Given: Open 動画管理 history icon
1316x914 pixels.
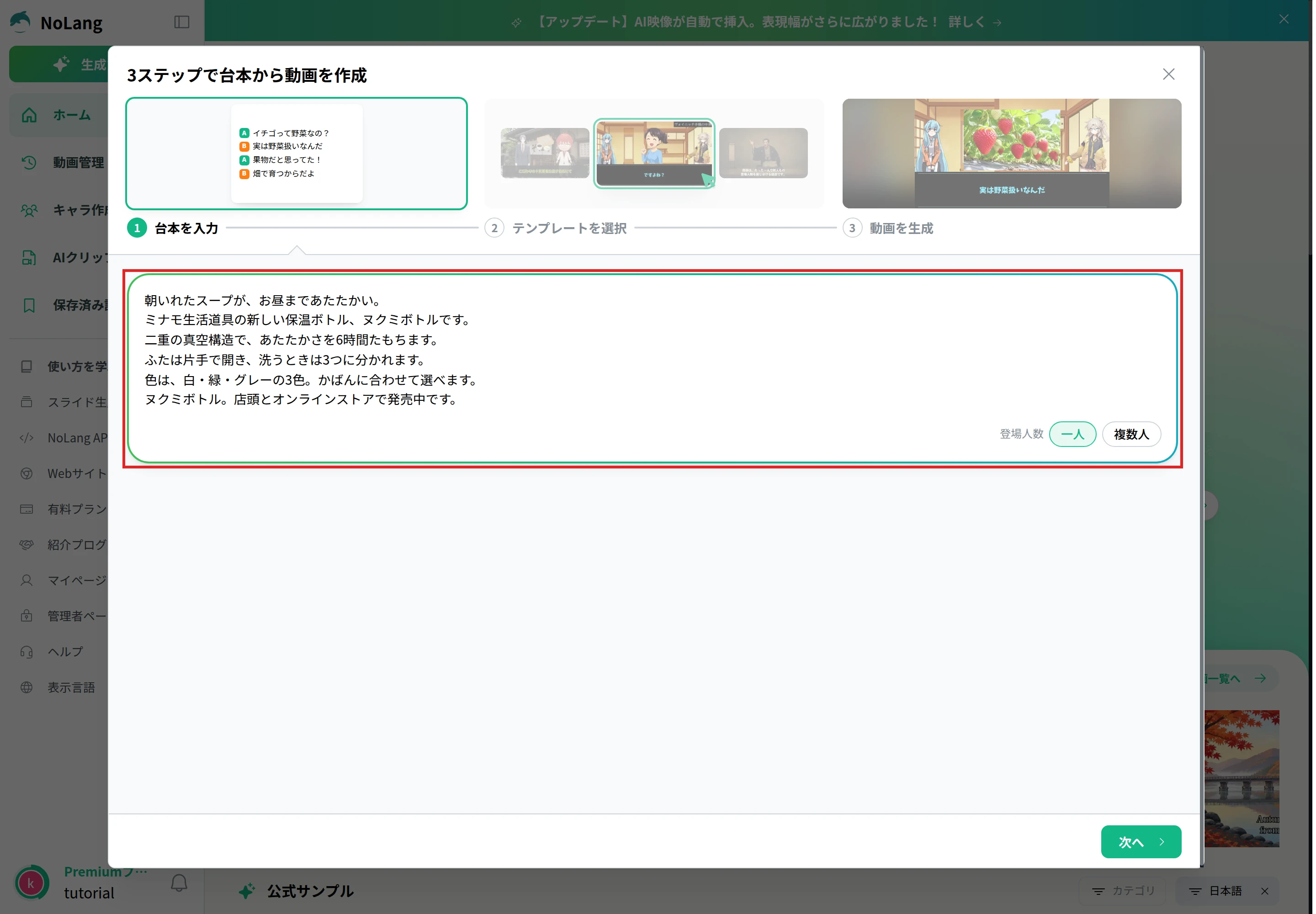Looking at the screenshot, I should 29,163.
